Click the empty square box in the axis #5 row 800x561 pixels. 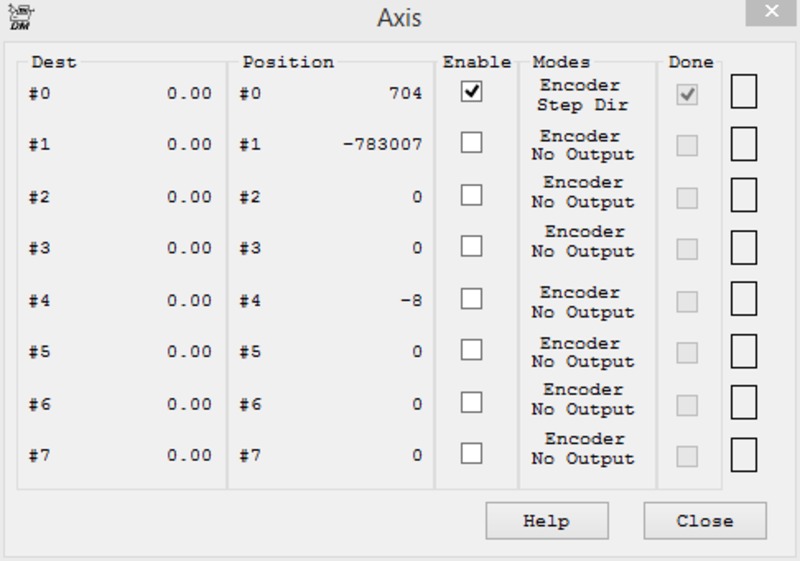[743, 351]
